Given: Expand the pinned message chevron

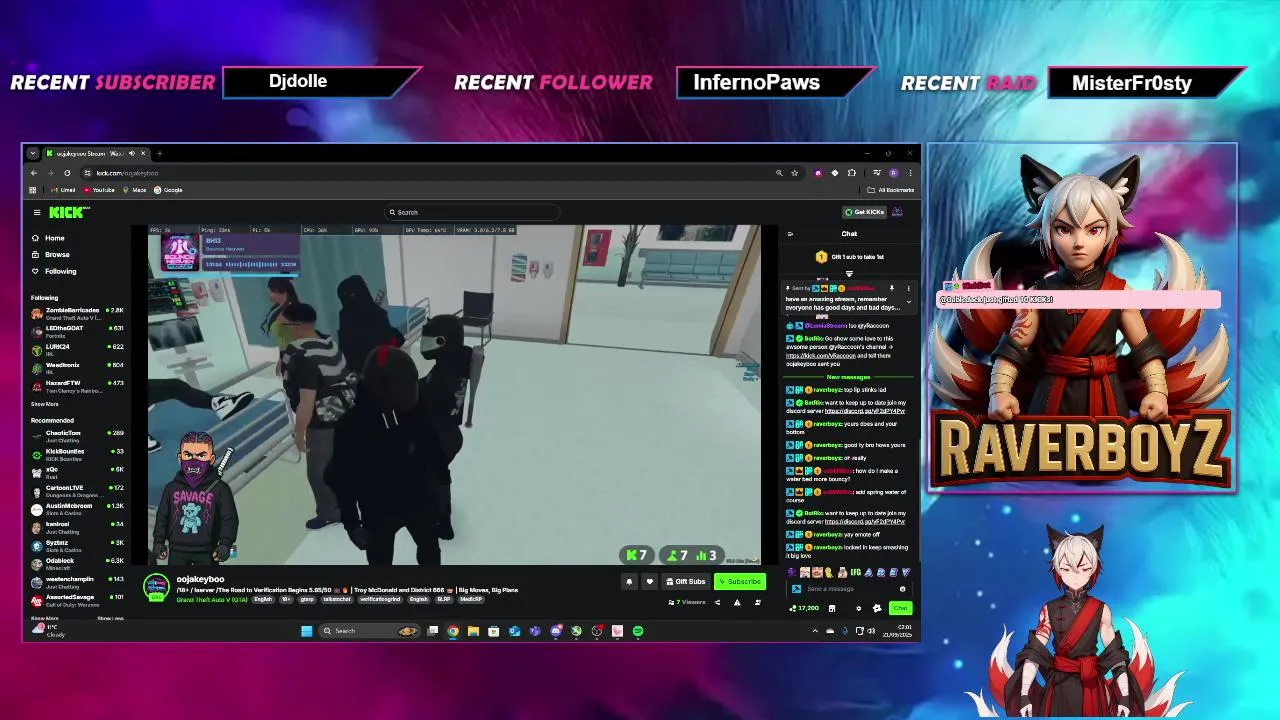Looking at the screenshot, I should [908, 301].
